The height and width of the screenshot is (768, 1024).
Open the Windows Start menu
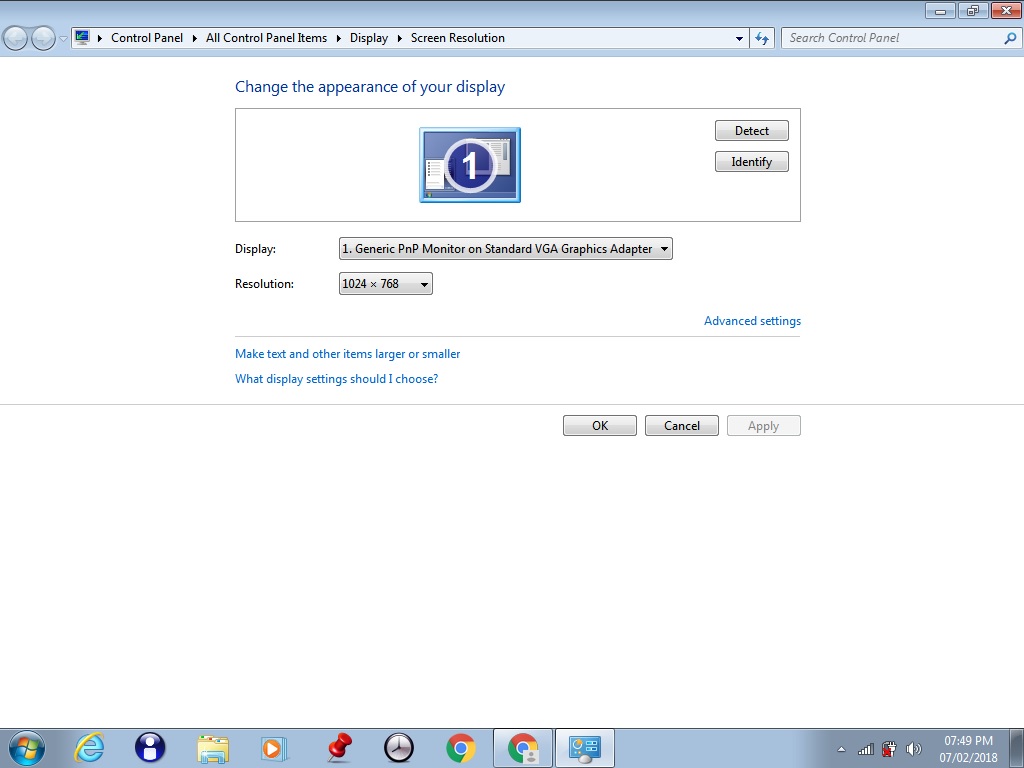27,748
